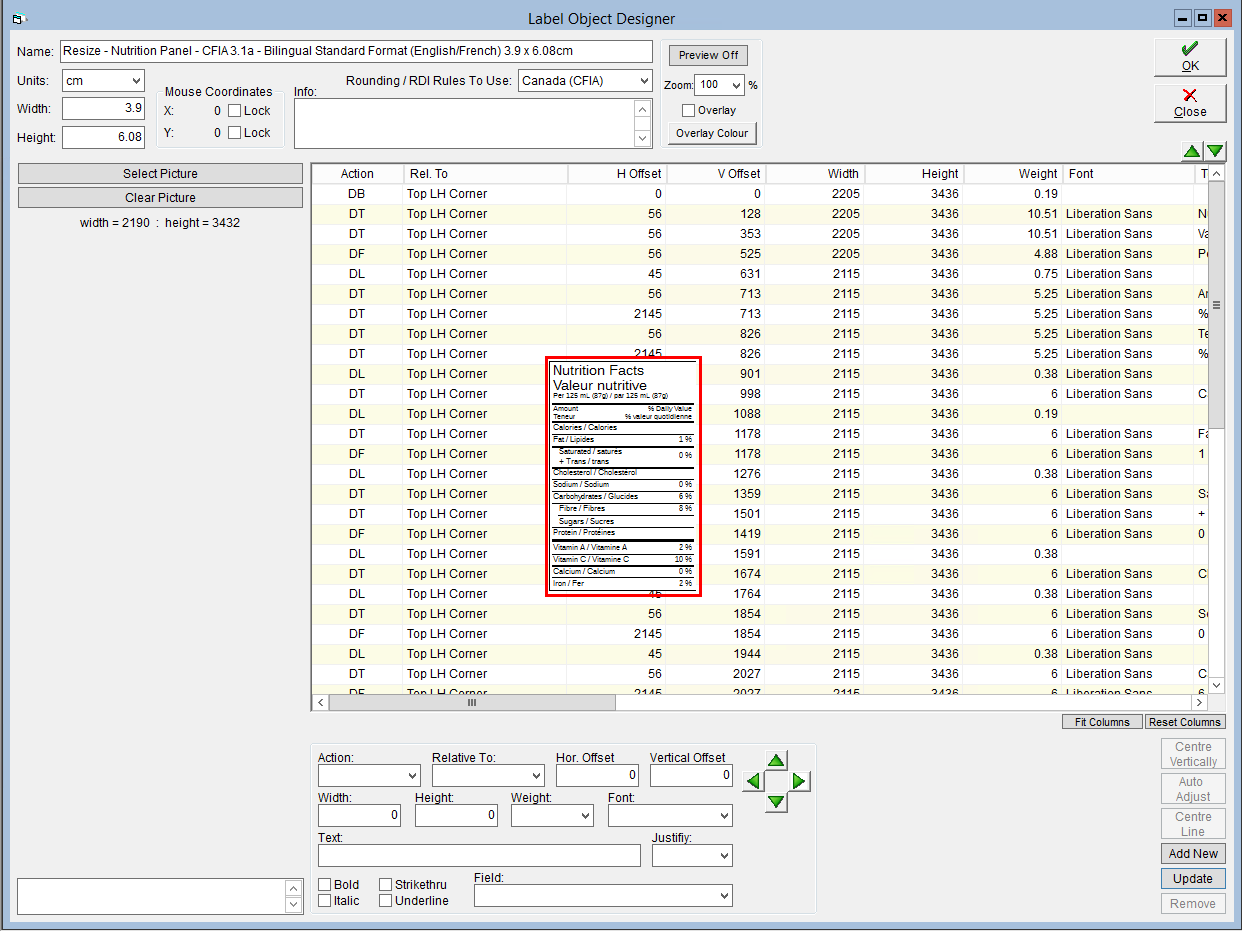Screen dimensions: 1242x932
Task: Check the Bold checkbox
Action: point(325,885)
